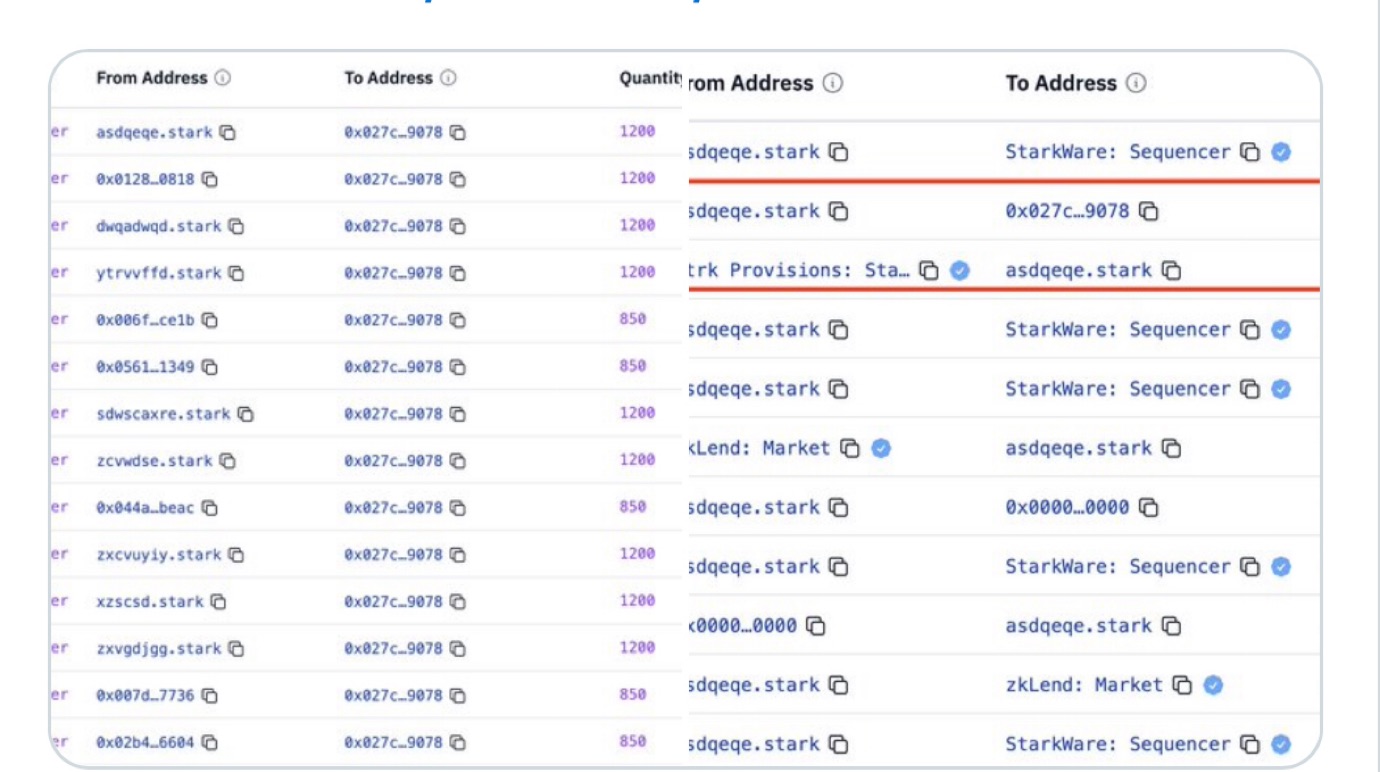The image size is (1380, 772).
Task: Click copy icon beside 0x0128…0818
Action: click(210, 180)
